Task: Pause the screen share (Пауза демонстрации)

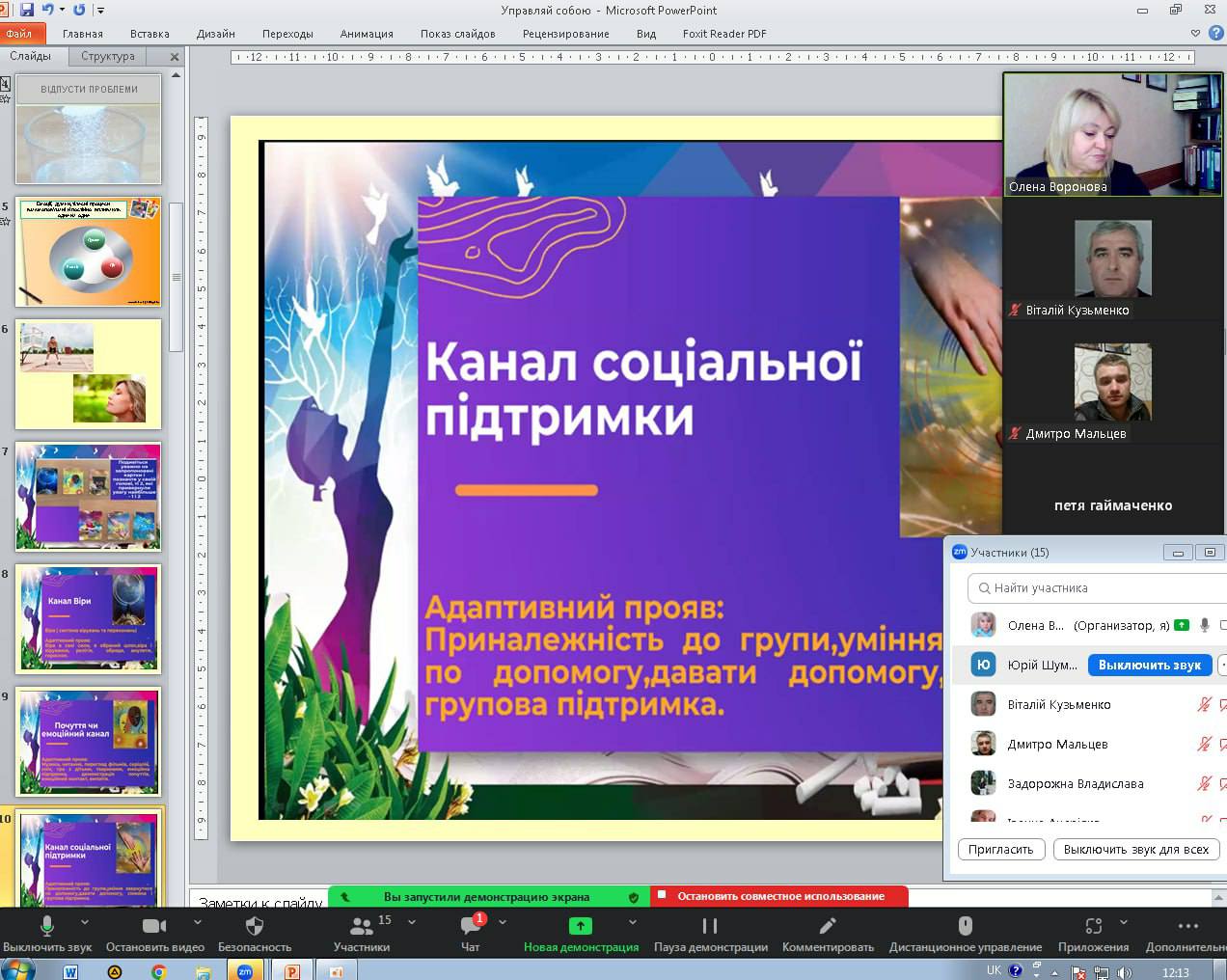Action: pos(710,927)
